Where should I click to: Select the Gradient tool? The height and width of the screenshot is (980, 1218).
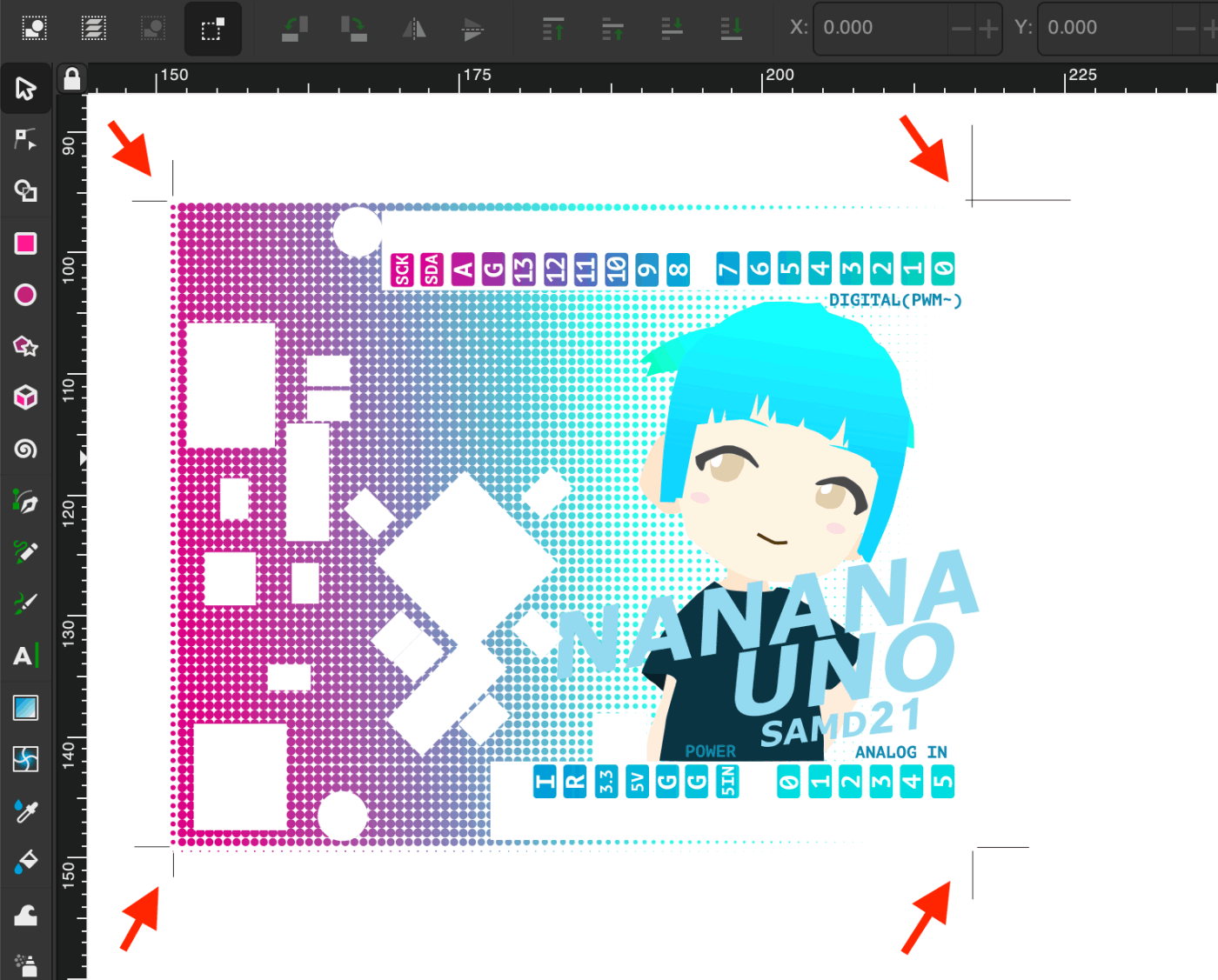tap(26, 708)
